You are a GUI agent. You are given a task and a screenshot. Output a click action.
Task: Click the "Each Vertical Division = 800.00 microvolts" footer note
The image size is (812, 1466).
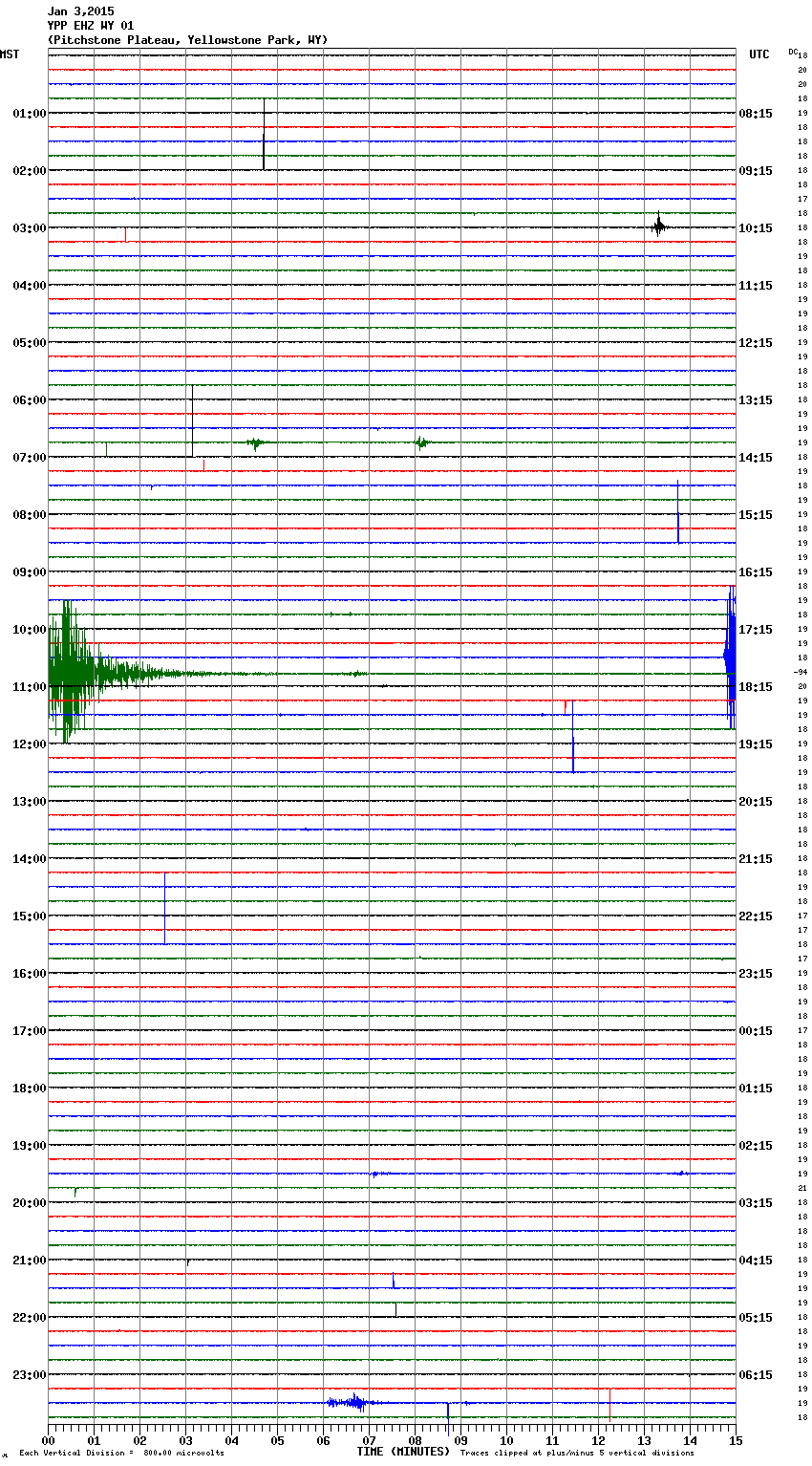coord(121,1454)
